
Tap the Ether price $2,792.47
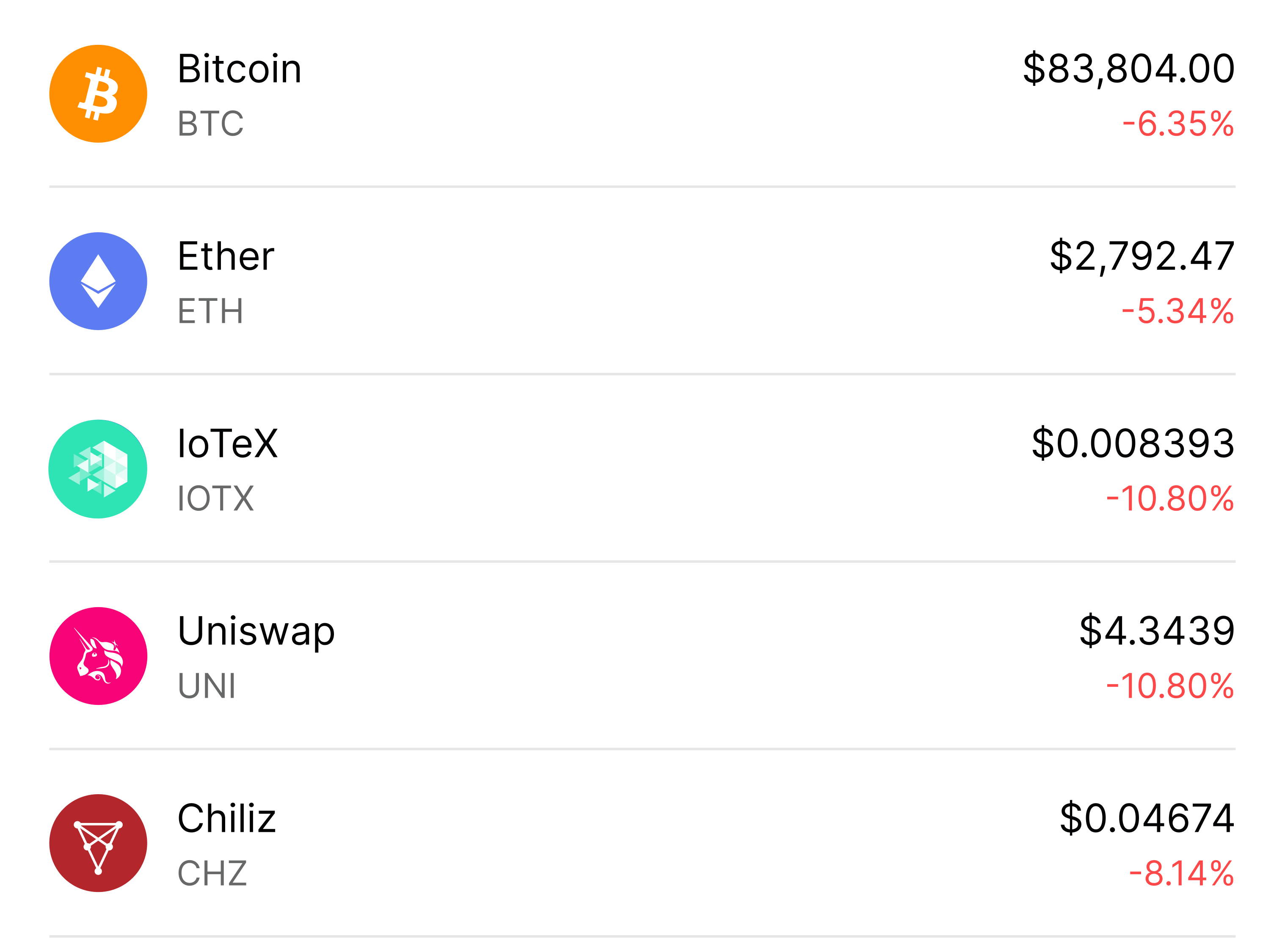(x=1142, y=256)
